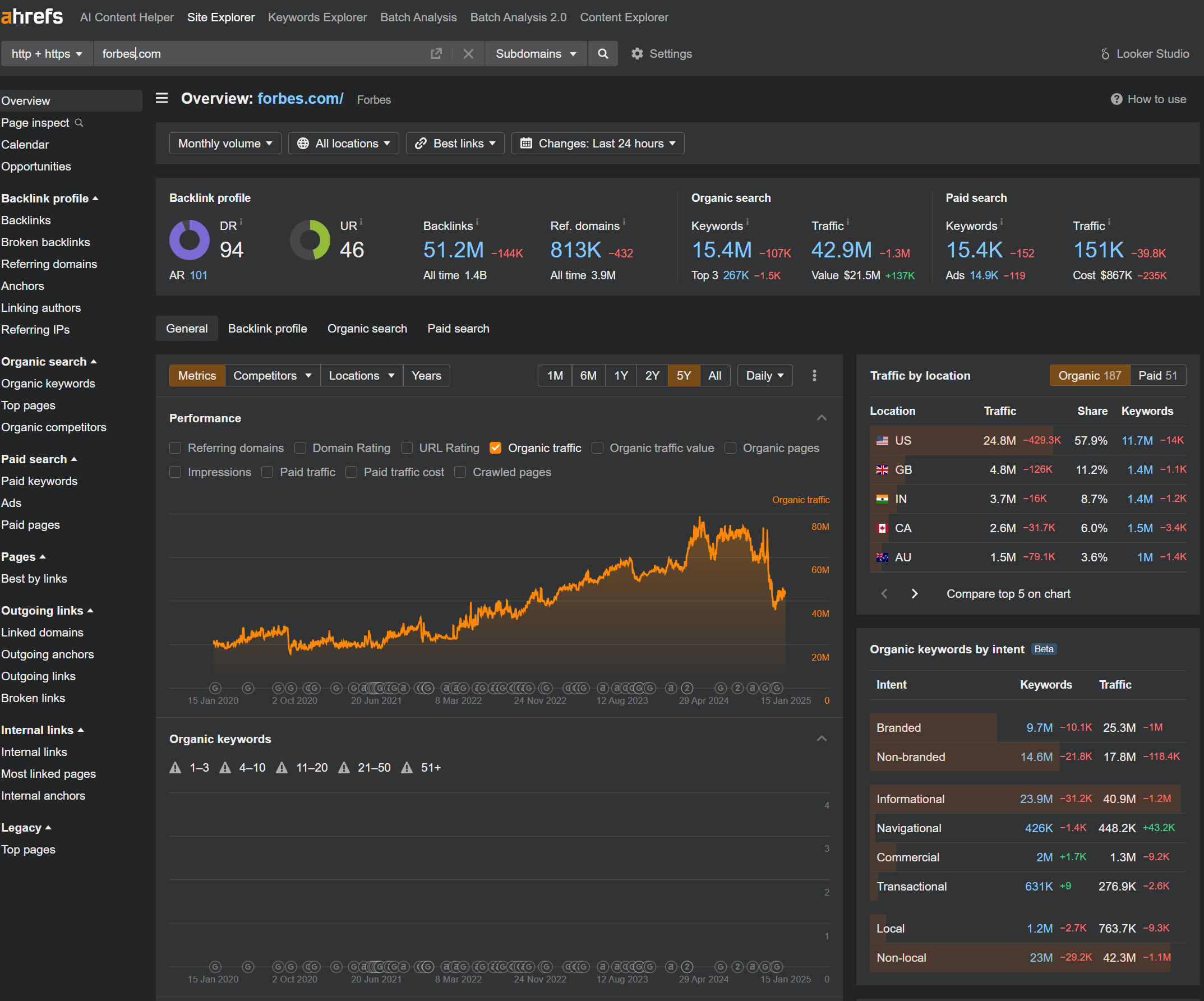Open Keywords Explorer in top menu

tap(317, 17)
